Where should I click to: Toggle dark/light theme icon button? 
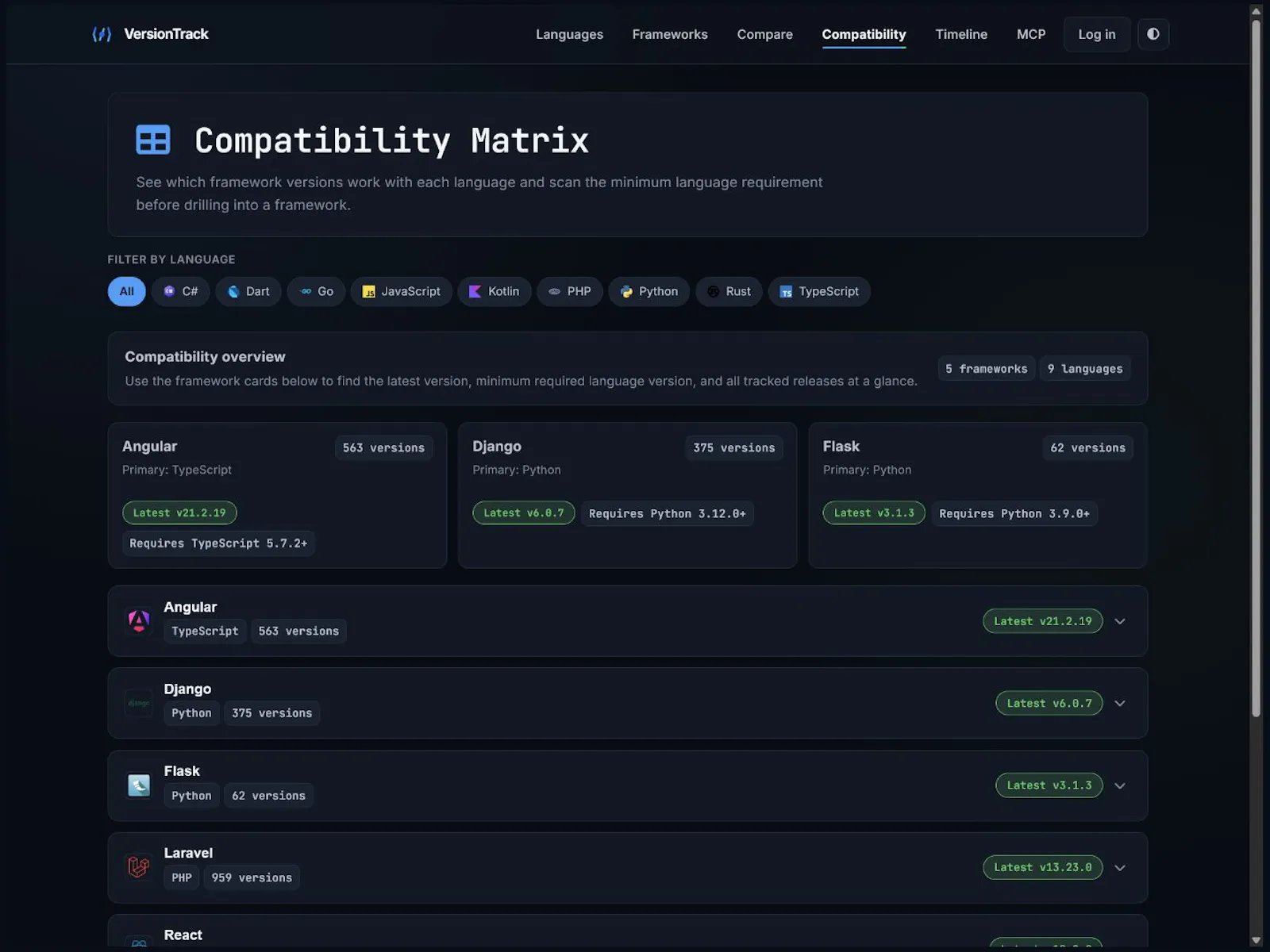1153,34
